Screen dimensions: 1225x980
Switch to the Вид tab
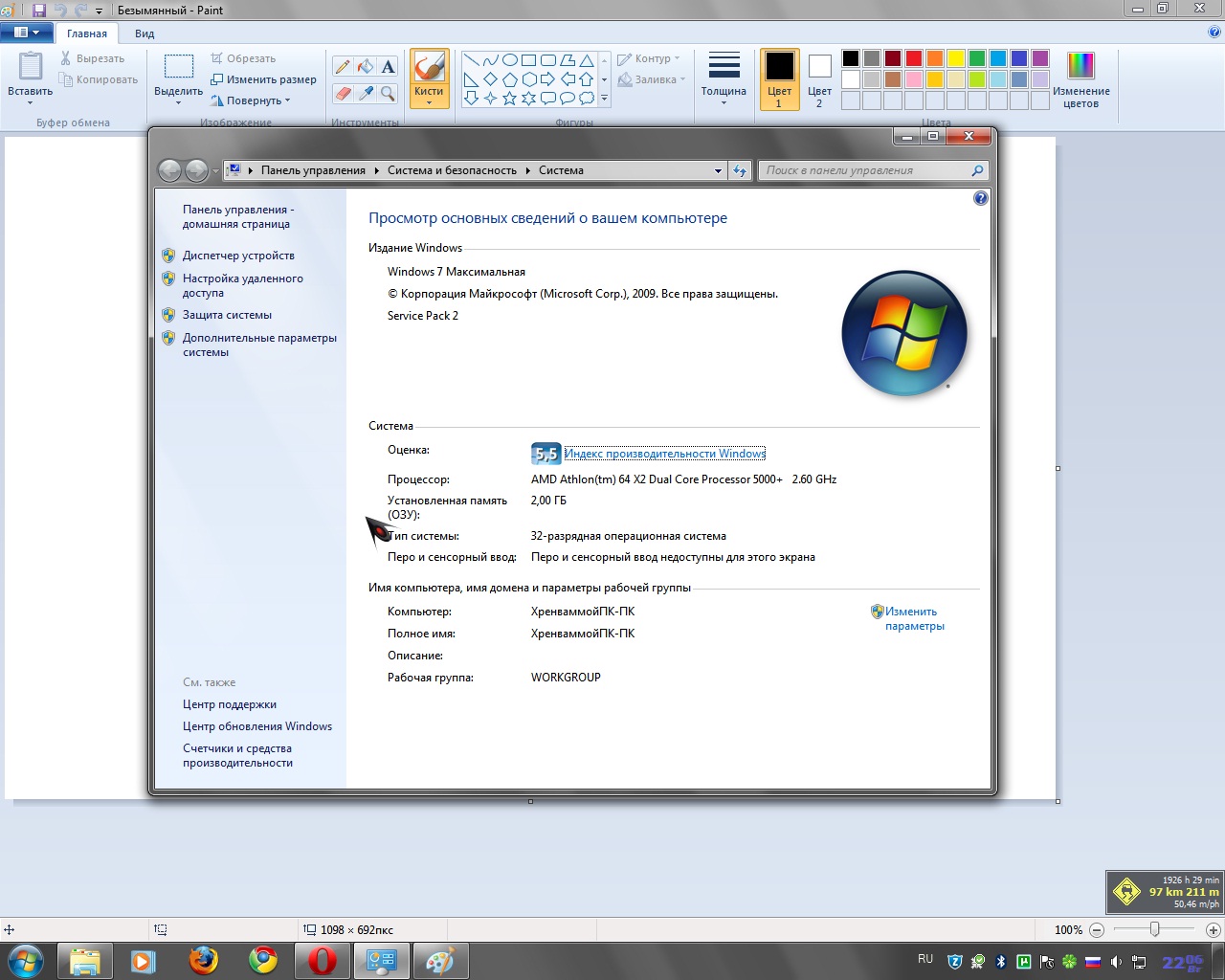click(x=145, y=33)
